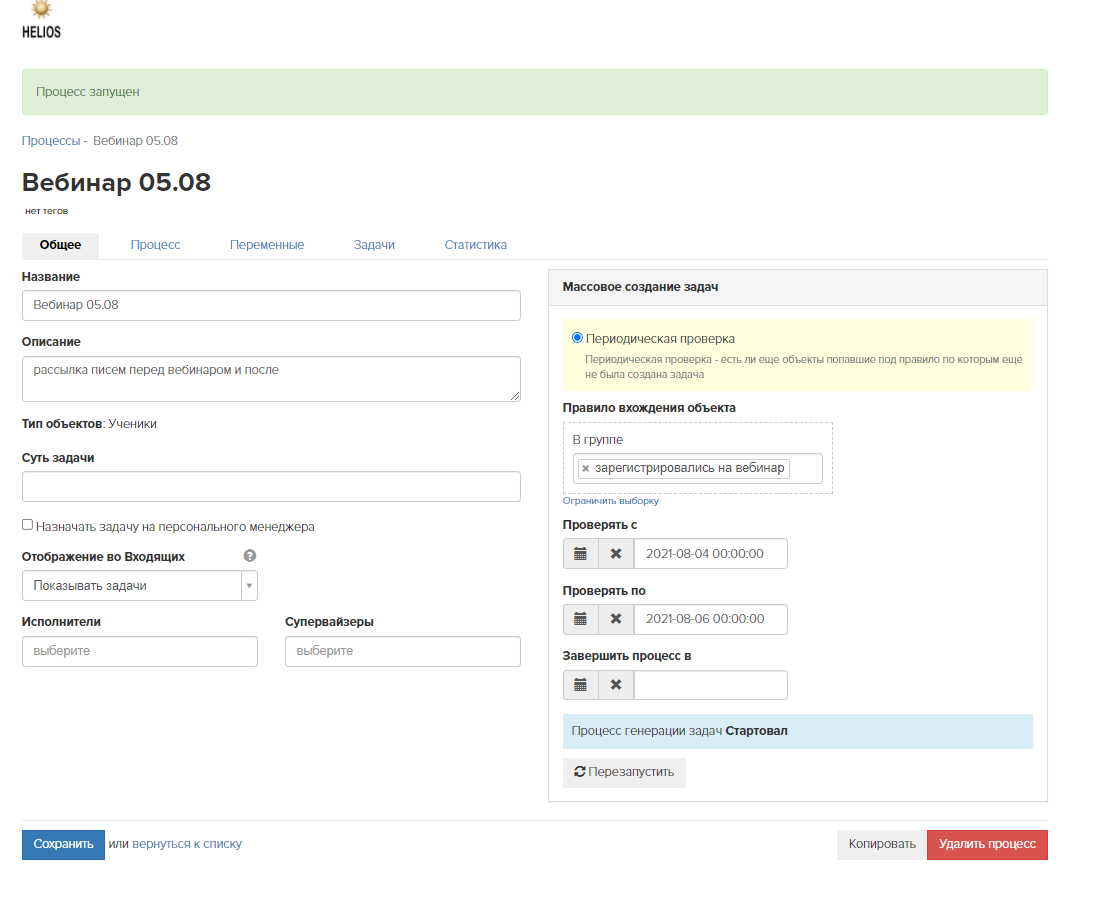Open the Статистика tab

coord(475,245)
